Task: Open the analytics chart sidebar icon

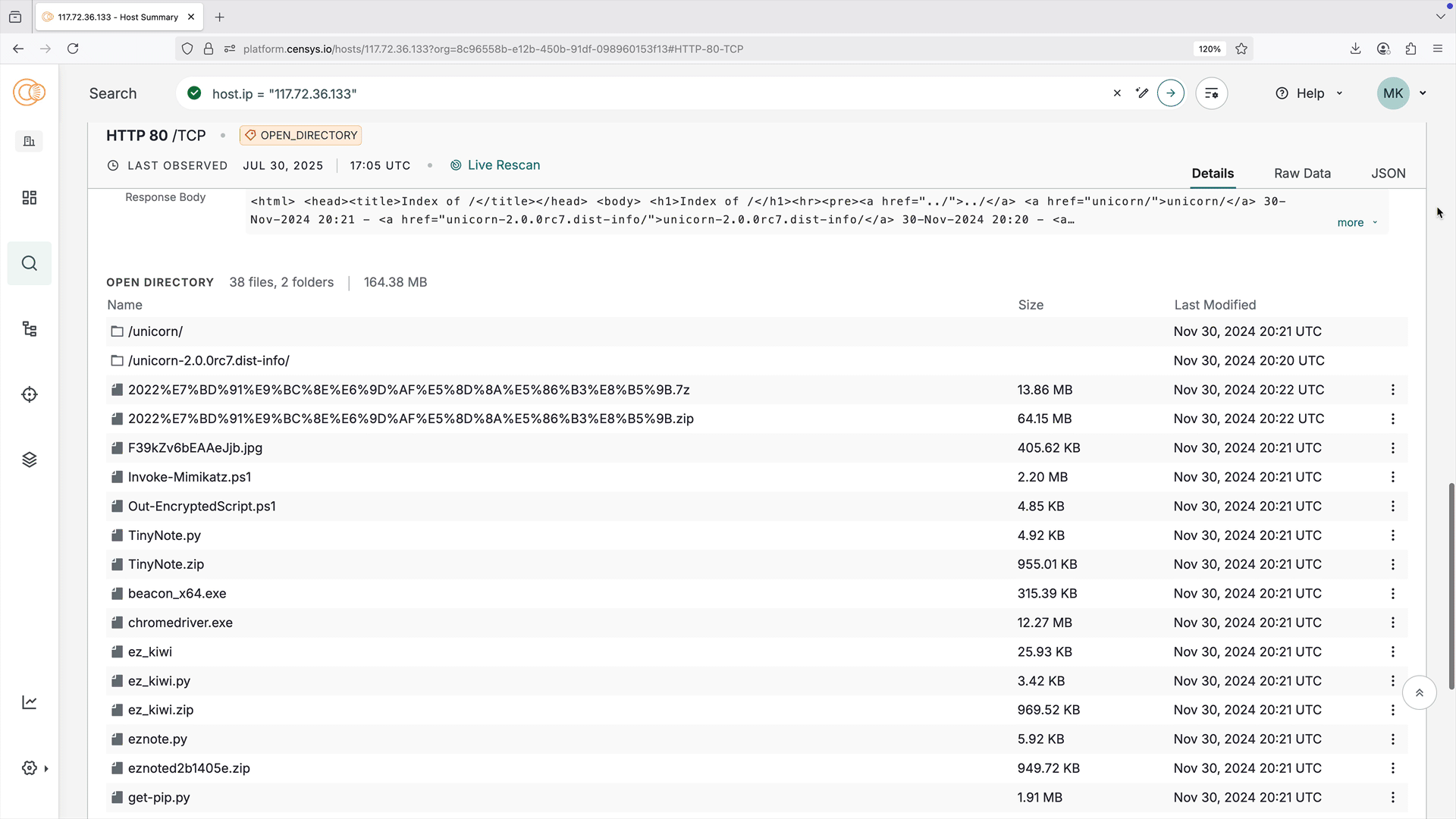Action: click(29, 702)
